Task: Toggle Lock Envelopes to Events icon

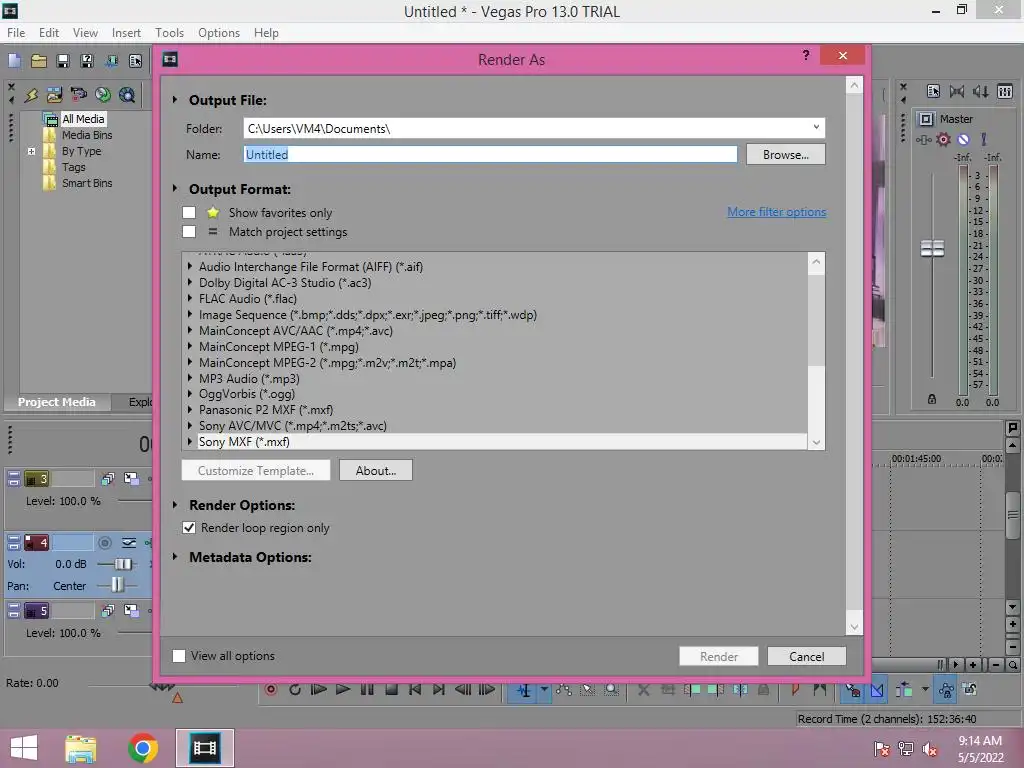Action: [946, 689]
